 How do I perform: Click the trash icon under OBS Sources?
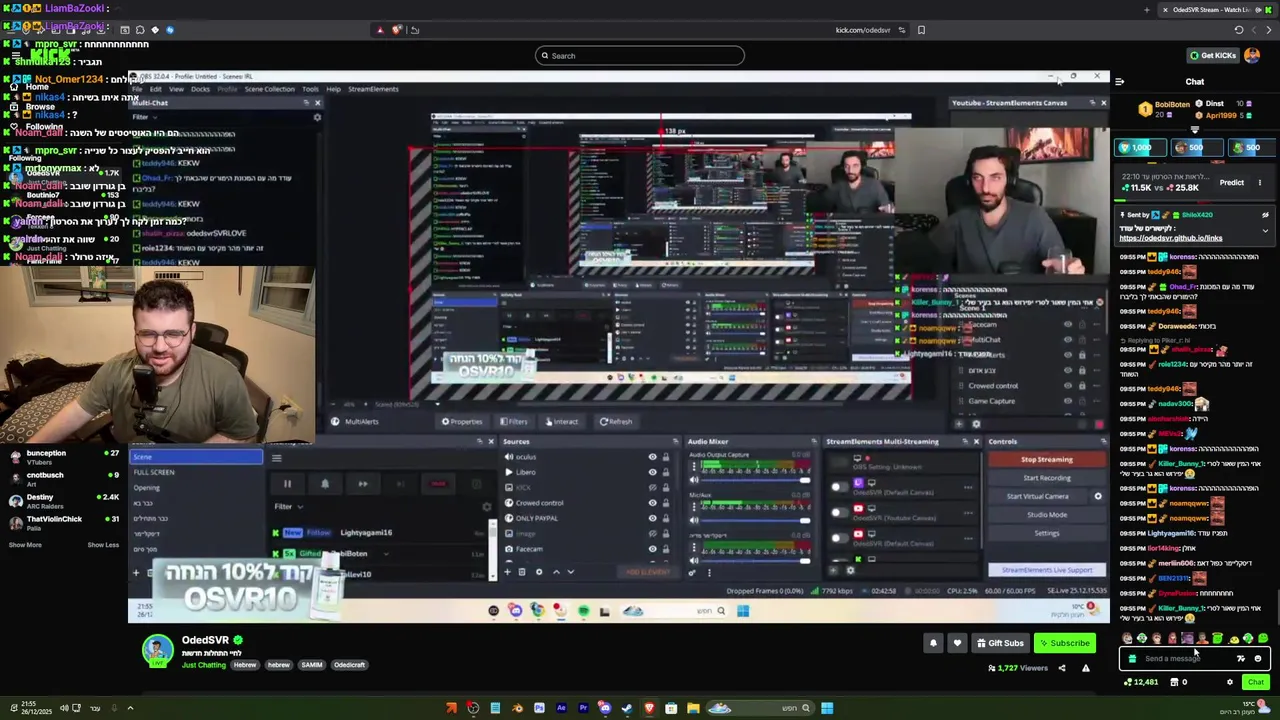(x=522, y=572)
